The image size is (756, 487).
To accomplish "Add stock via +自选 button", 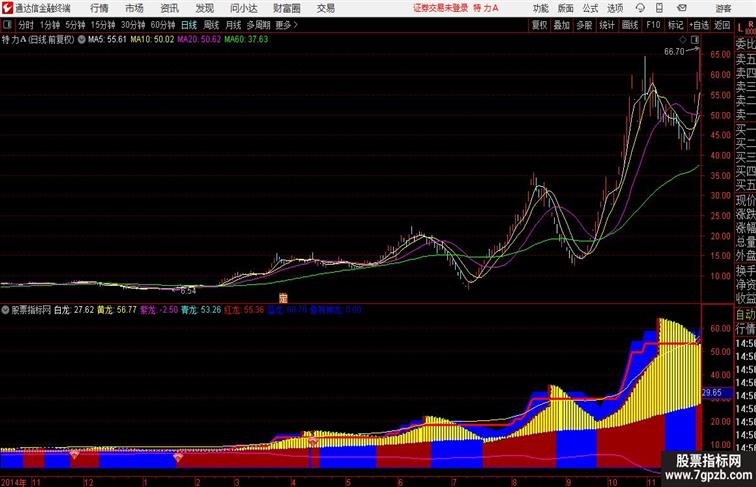I will pyautogui.click(x=699, y=25).
